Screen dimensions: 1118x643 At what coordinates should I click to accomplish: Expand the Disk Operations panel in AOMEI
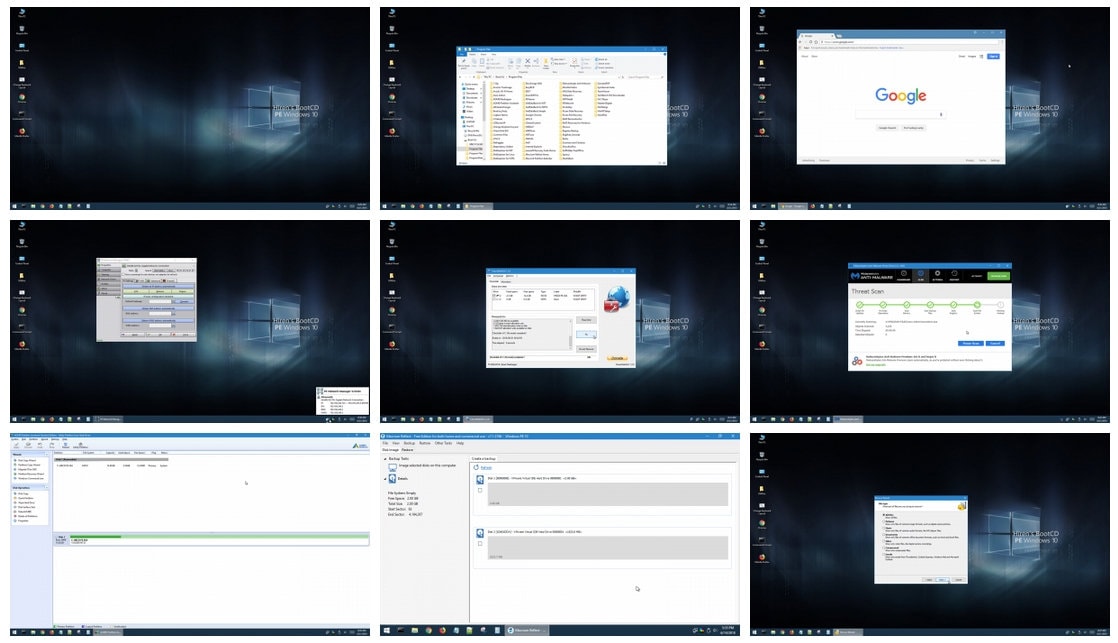(46, 488)
